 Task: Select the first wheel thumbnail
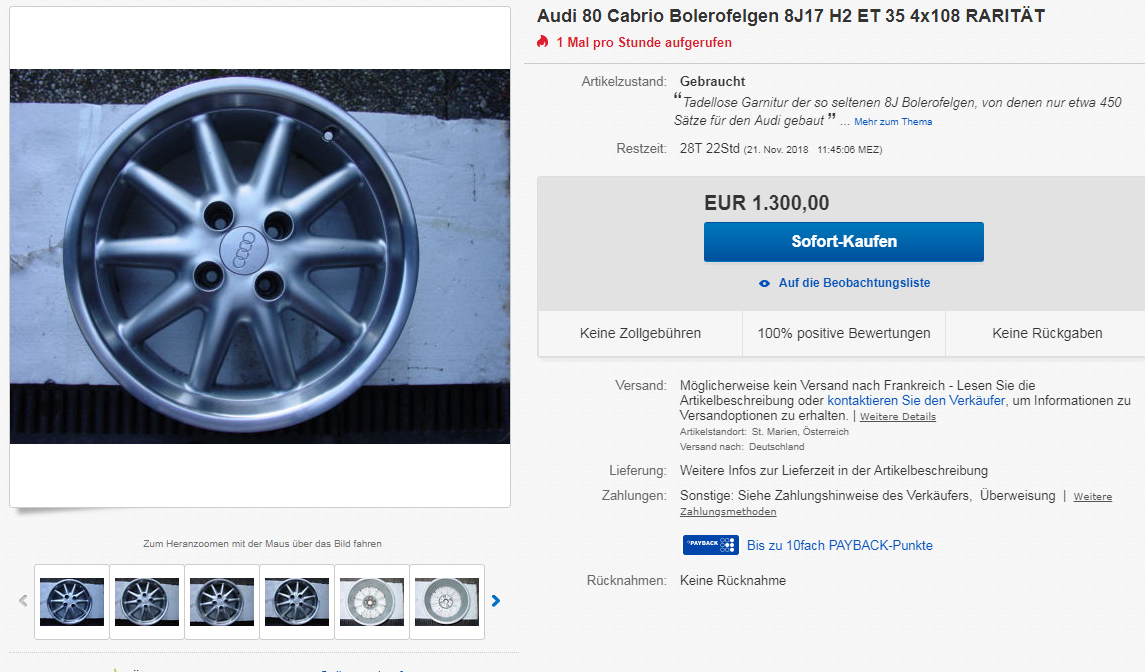pos(72,601)
